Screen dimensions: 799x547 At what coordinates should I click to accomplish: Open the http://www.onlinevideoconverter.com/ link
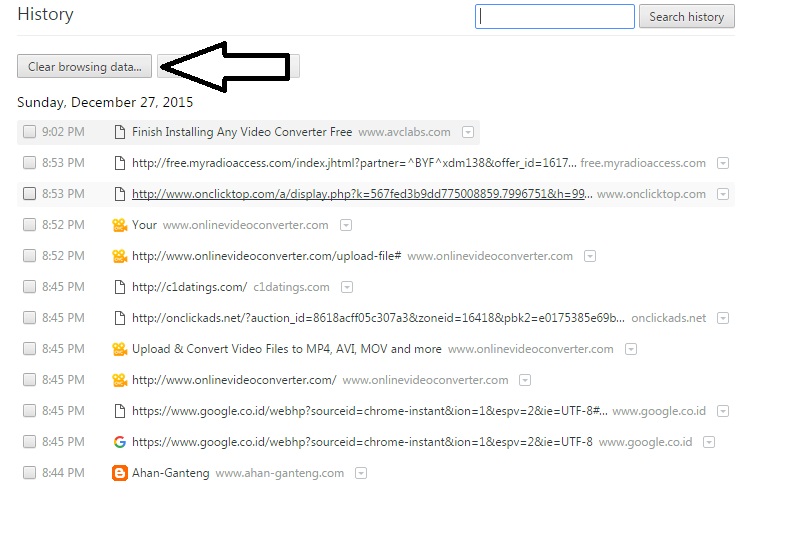click(234, 380)
